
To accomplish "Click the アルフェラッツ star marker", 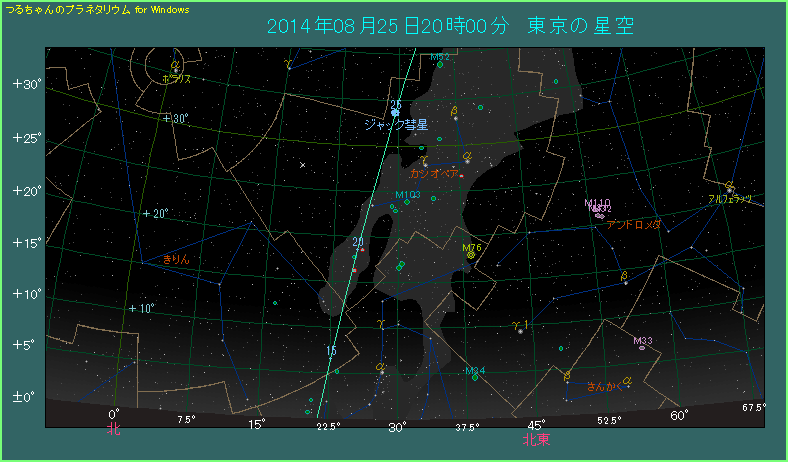I will [731, 189].
